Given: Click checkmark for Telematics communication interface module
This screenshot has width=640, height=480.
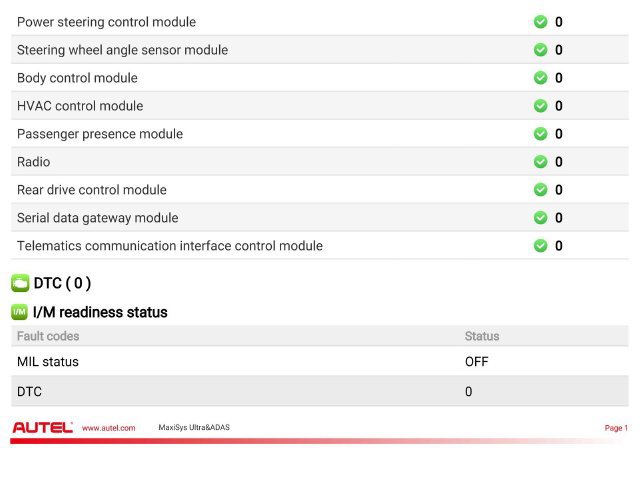Looking at the screenshot, I should pyautogui.click(x=540, y=246).
